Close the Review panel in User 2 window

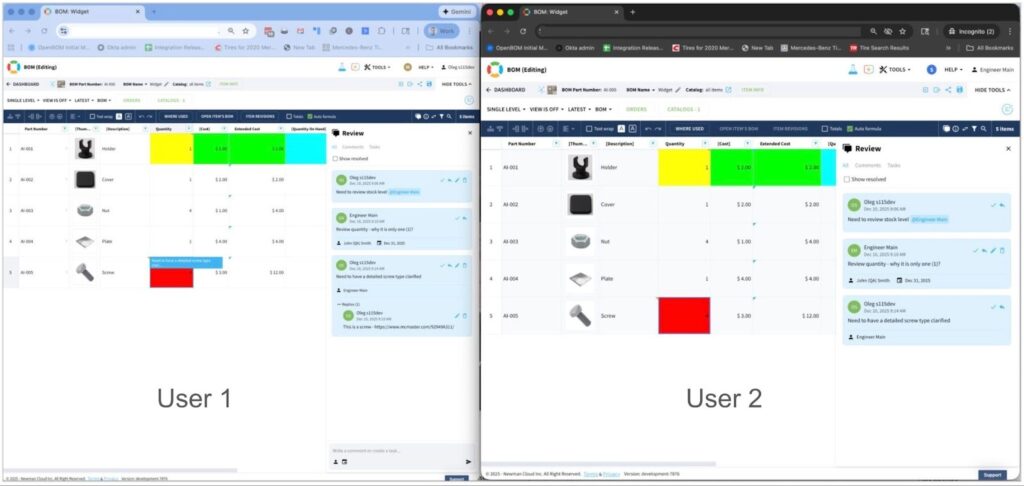tap(1007, 148)
